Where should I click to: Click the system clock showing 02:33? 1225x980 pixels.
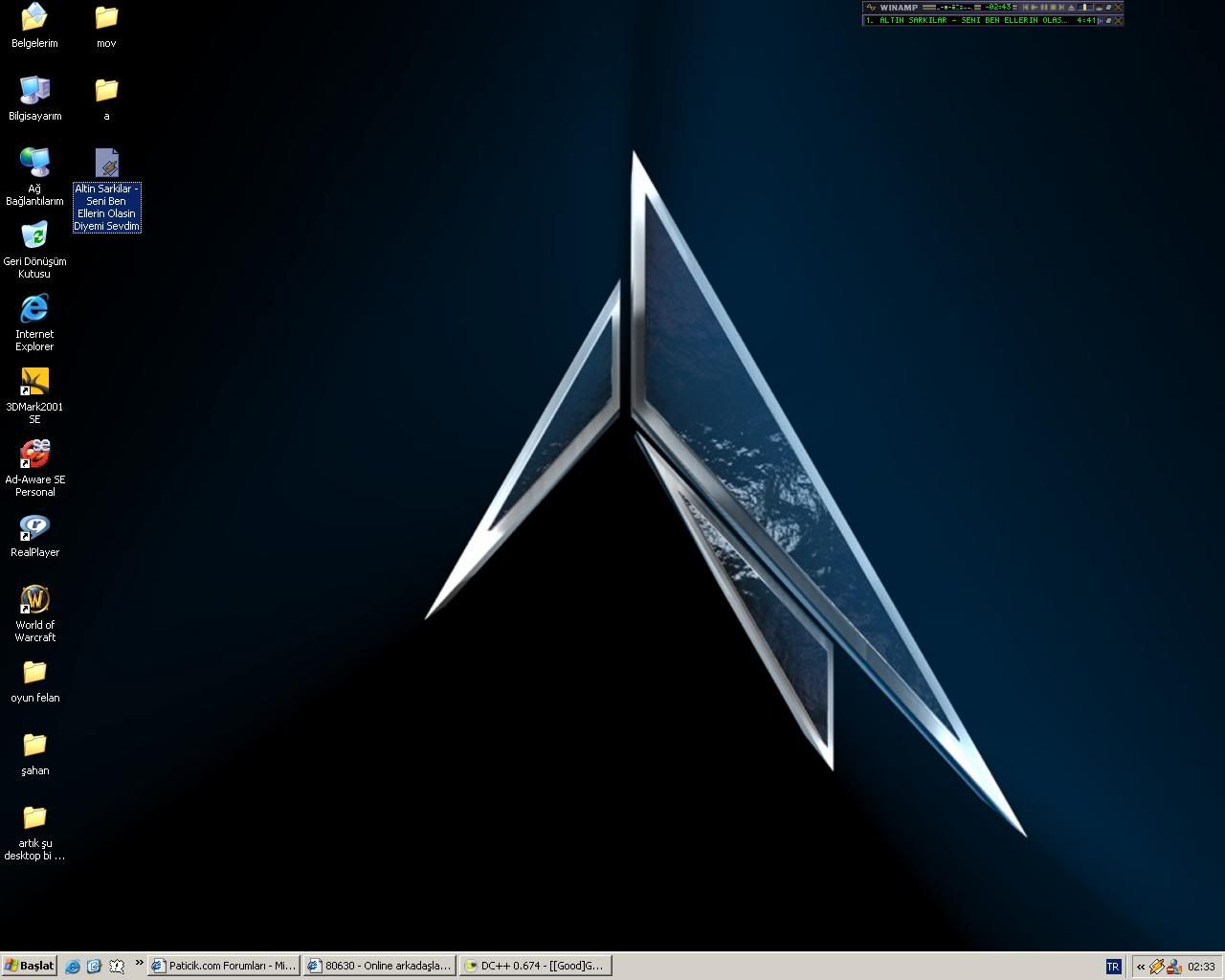click(1201, 967)
